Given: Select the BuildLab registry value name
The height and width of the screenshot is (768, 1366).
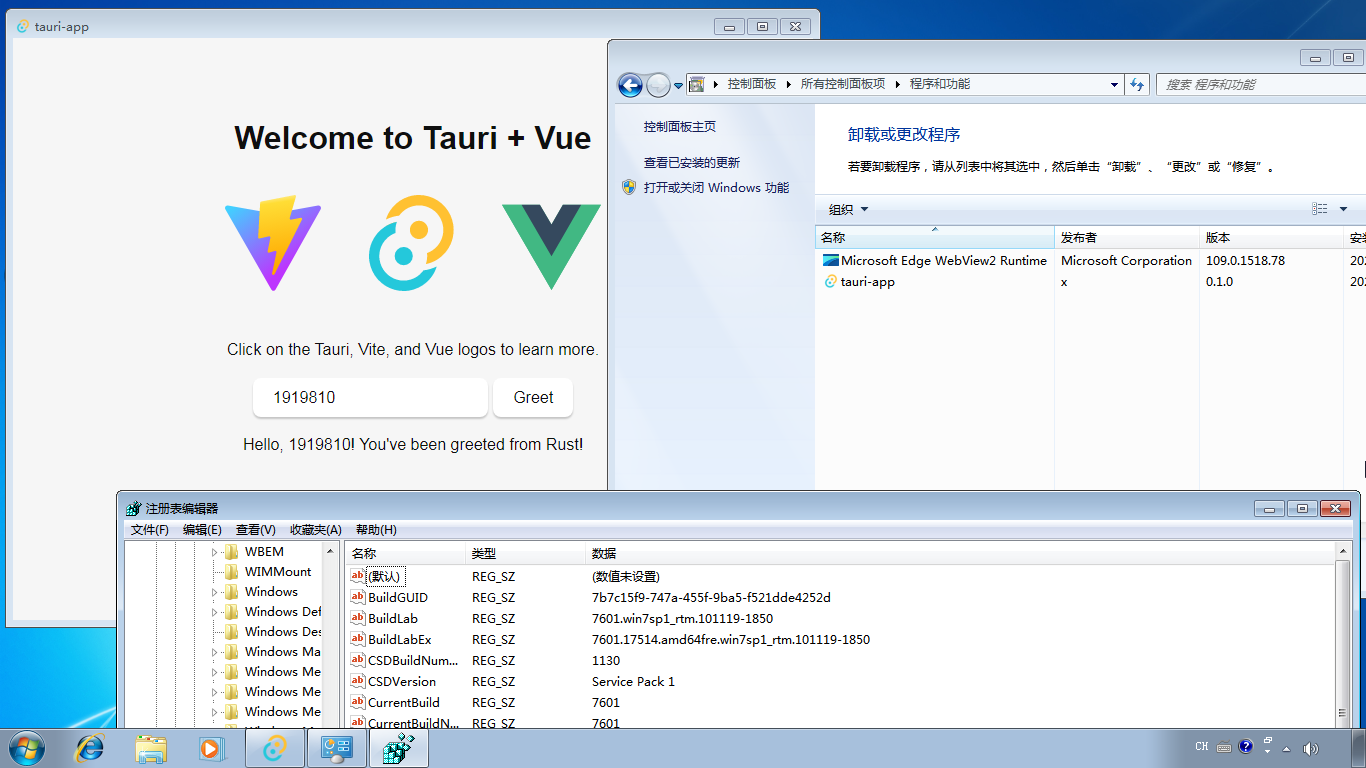Looking at the screenshot, I should pos(393,619).
